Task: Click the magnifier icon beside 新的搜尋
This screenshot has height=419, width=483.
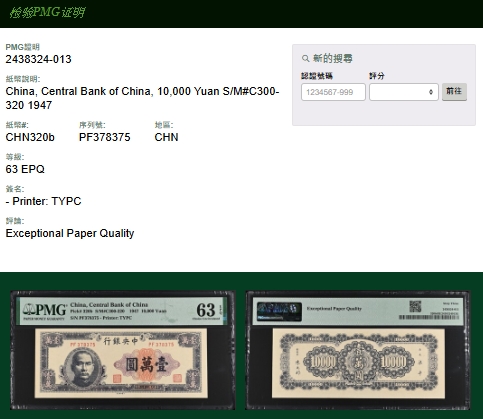Action: pyautogui.click(x=305, y=59)
